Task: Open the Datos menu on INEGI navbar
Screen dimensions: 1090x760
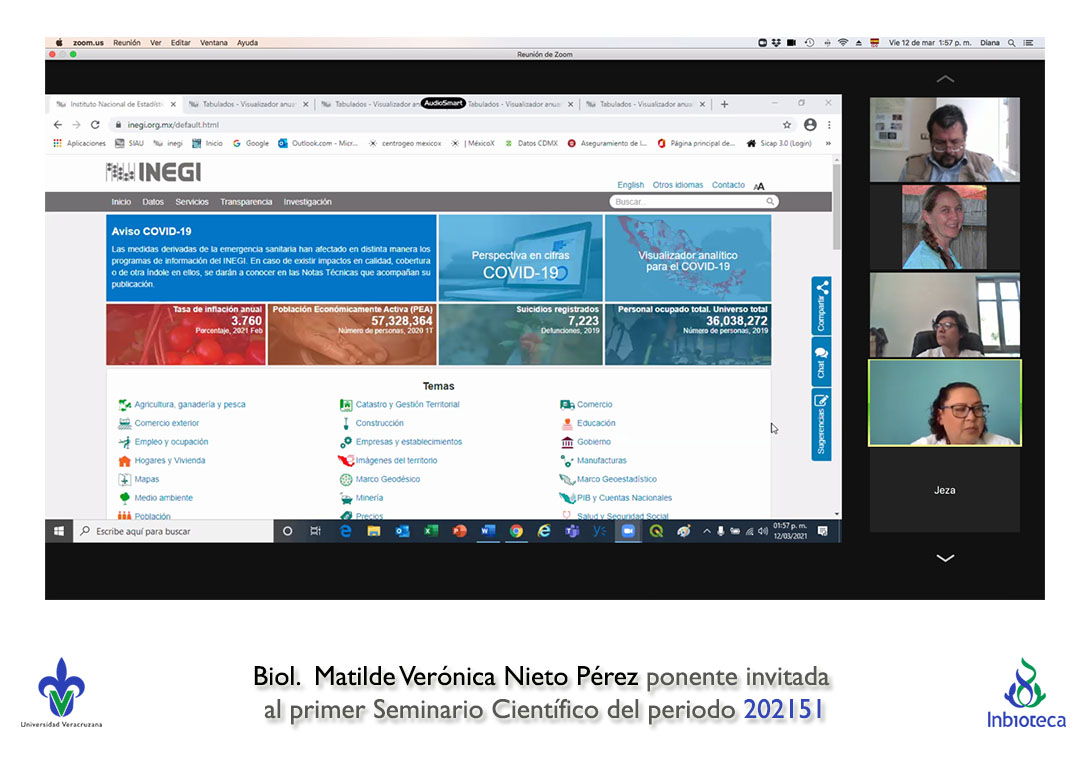Action: tap(153, 202)
